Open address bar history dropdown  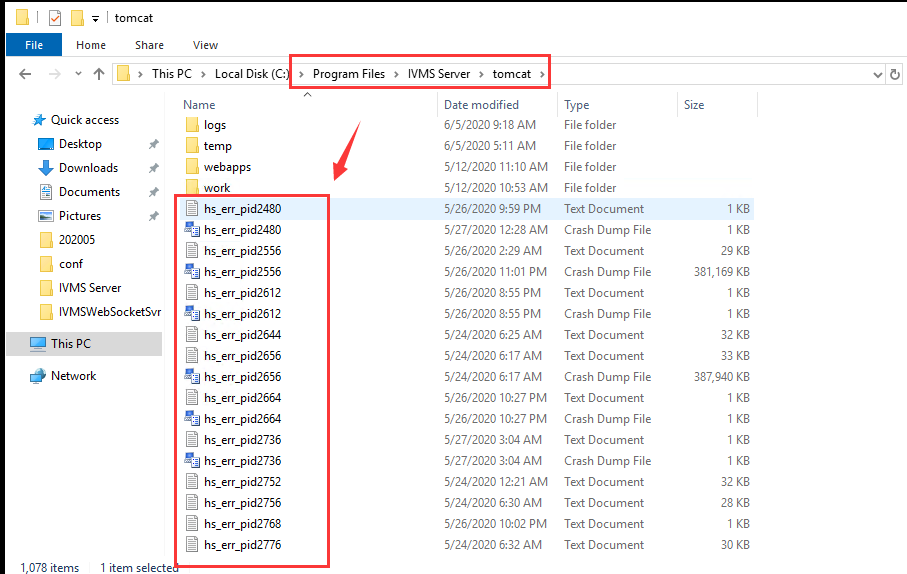(877, 75)
